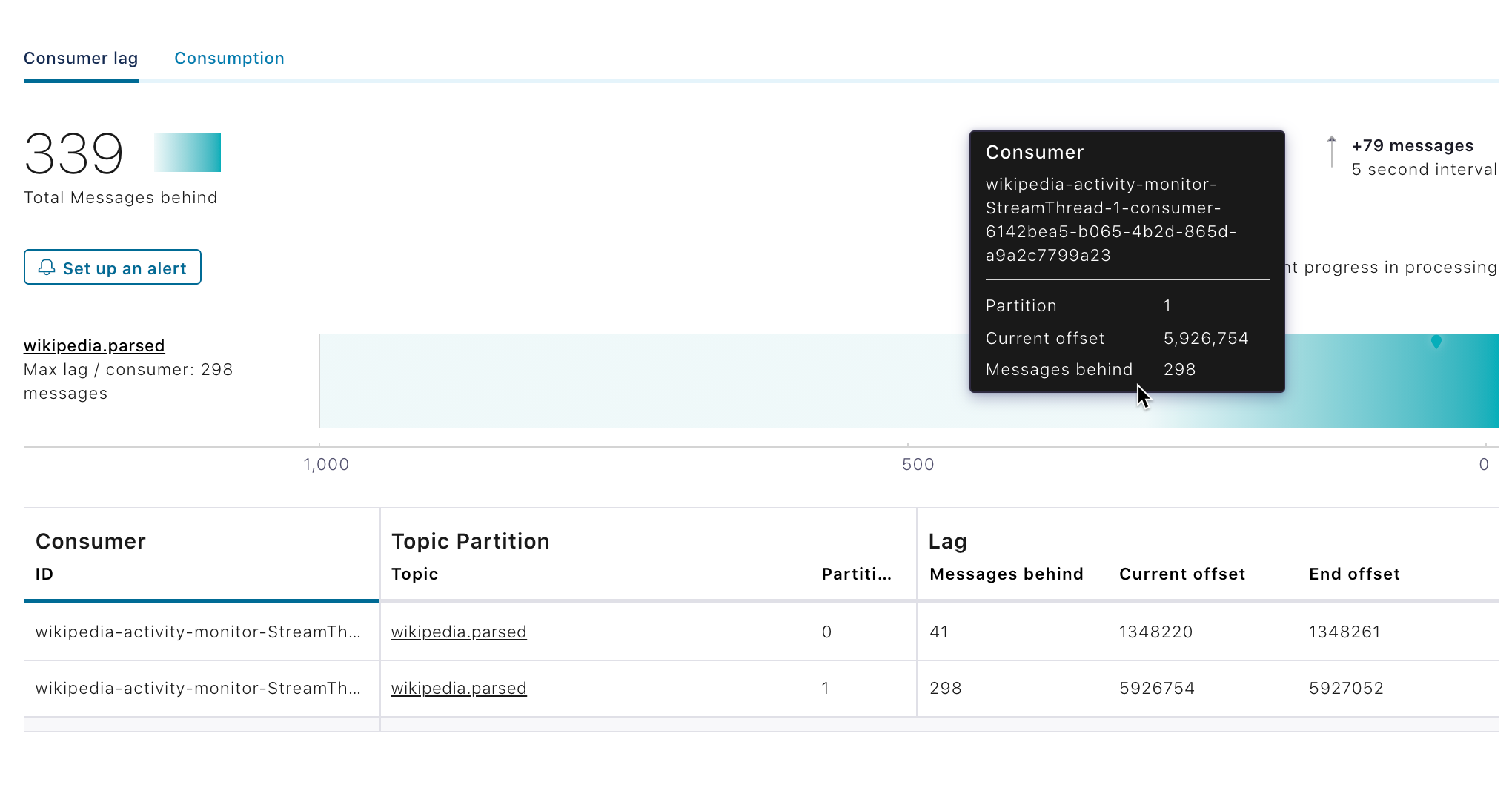This screenshot has width=1512, height=805.
Task: Click the Messages behind value 298 in table
Action: [x=946, y=688]
